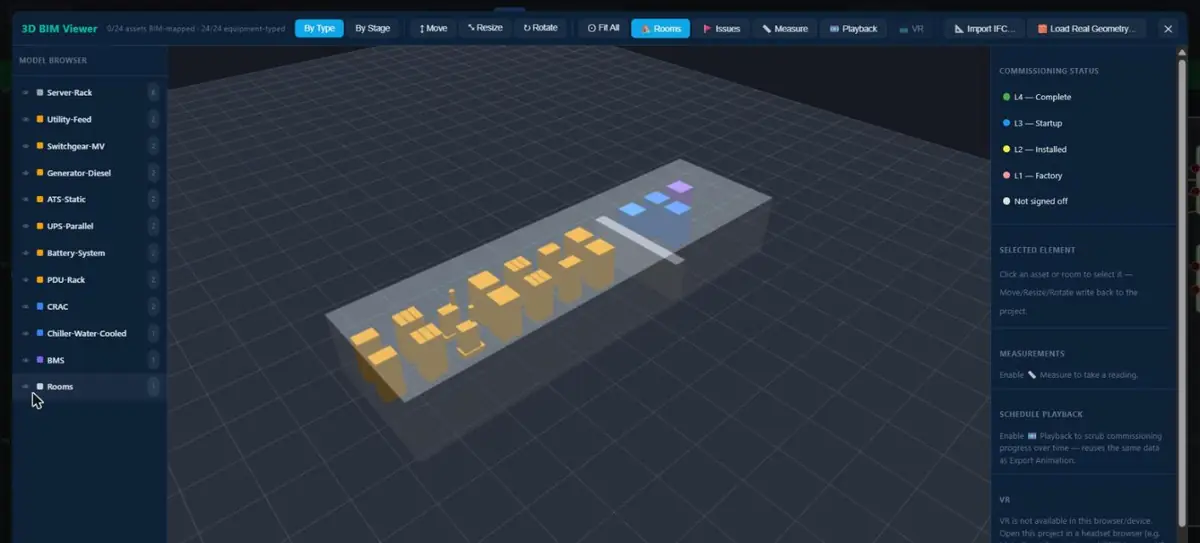This screenshot has height=543, width=1200.
Task: Toggle the Switchgear-MV eye icon
Action: click(x=26, y=146)
